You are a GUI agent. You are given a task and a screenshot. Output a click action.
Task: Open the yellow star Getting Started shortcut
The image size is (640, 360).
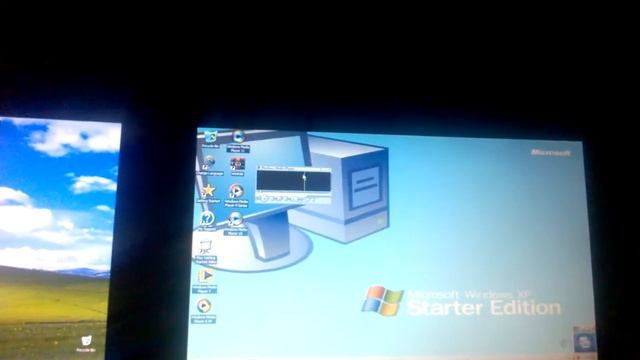coord(208,193)
